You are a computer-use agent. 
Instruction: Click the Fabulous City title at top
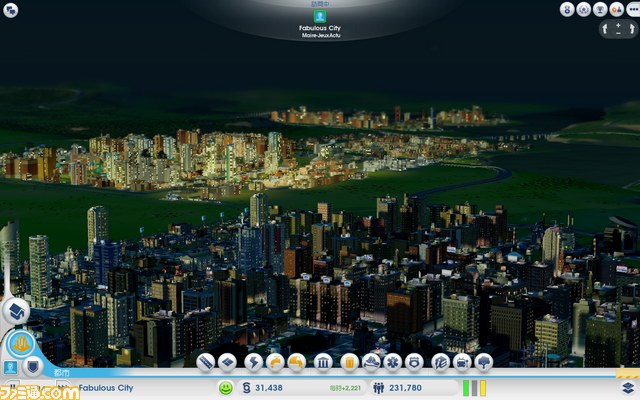(320, 28)
